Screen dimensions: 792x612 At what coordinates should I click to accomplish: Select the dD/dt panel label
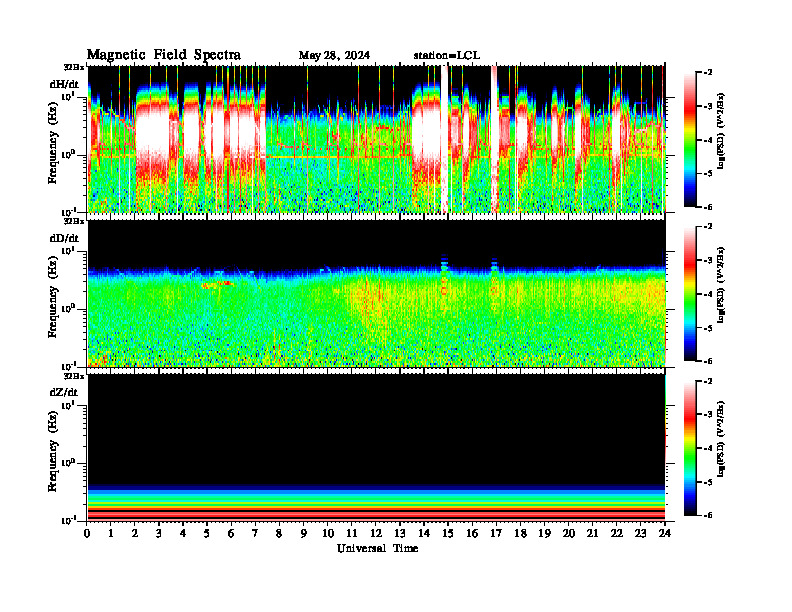tap(64, 238)
